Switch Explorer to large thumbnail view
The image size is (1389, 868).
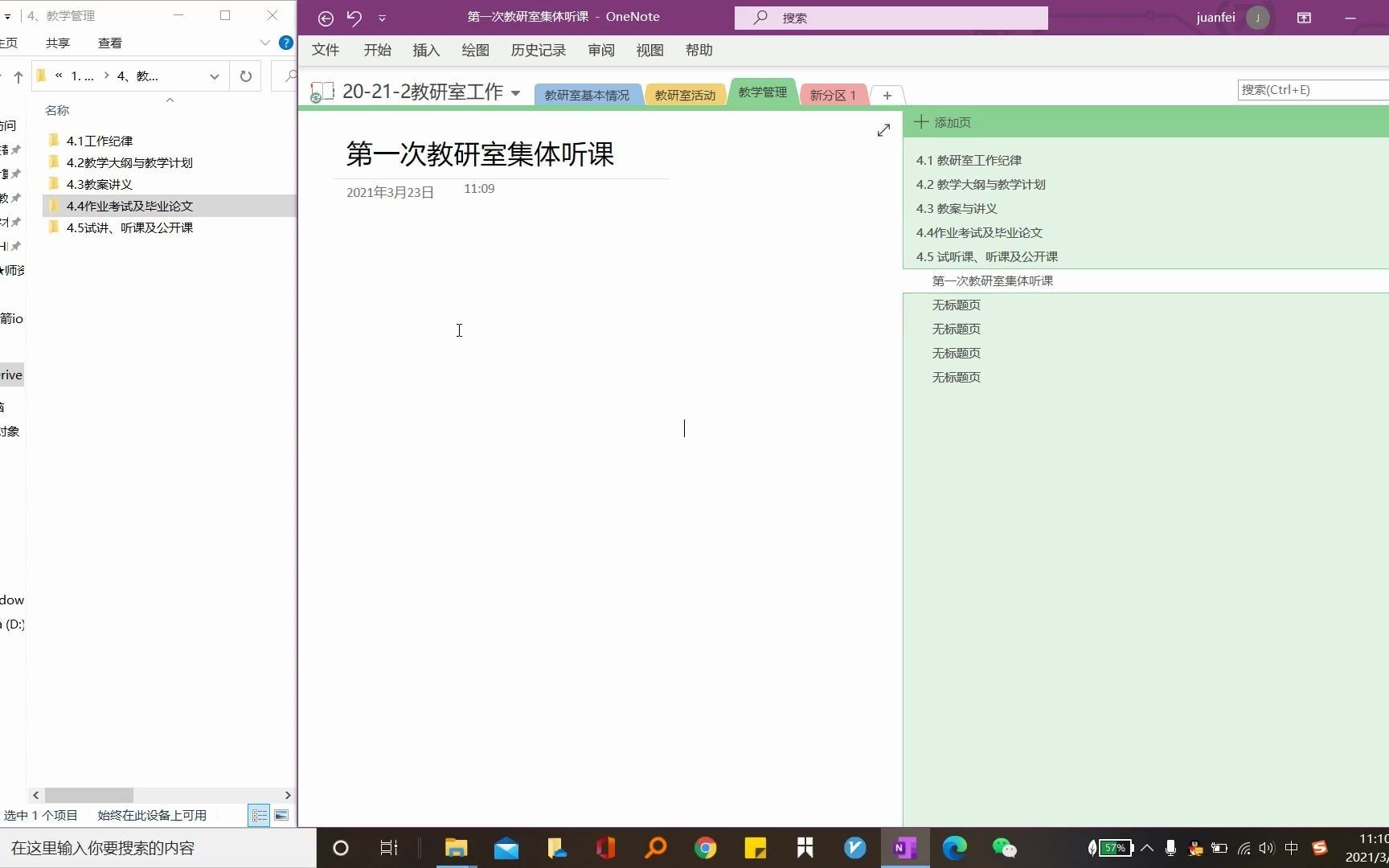[x=281, y=815]
